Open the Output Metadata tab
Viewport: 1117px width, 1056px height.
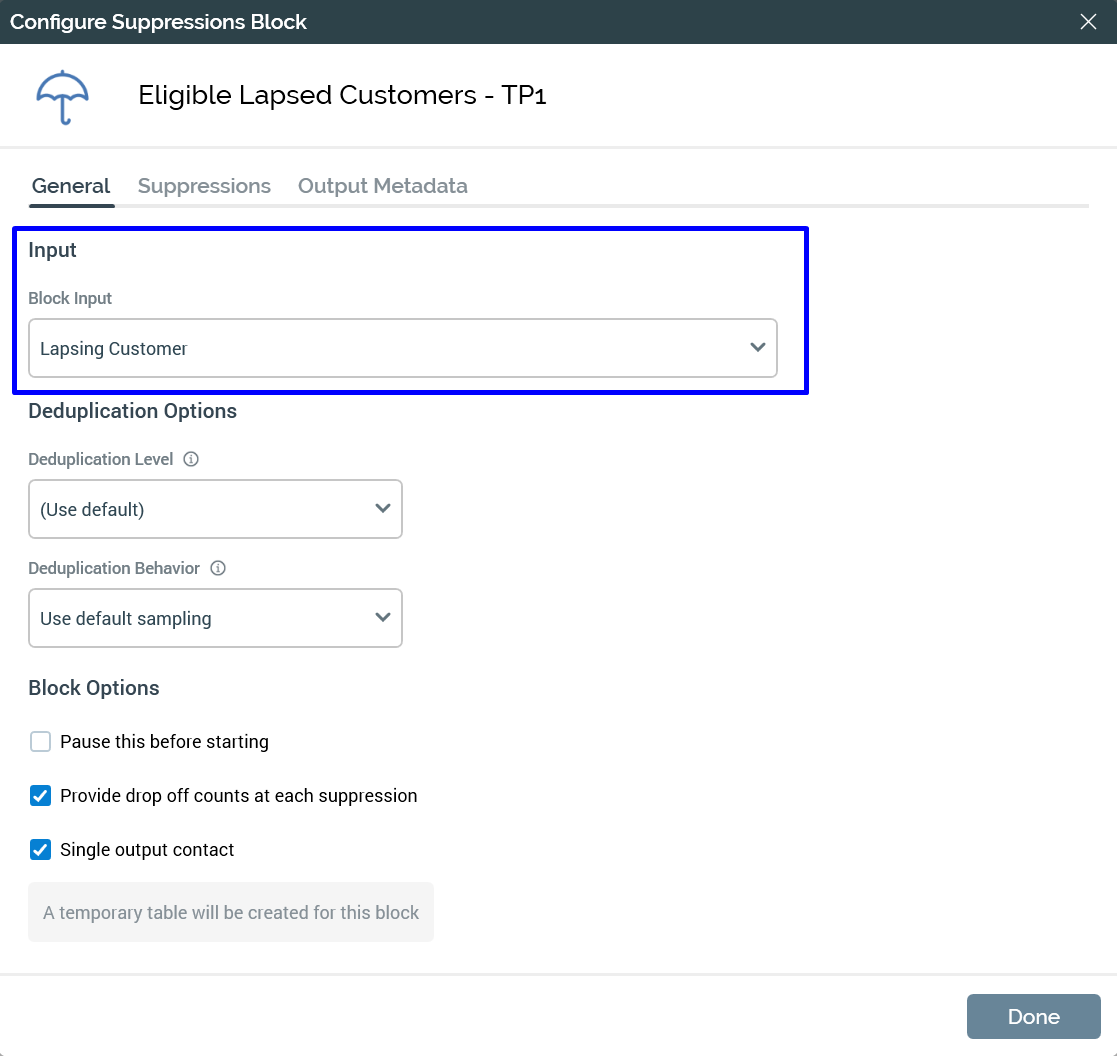tap(382, 186)
